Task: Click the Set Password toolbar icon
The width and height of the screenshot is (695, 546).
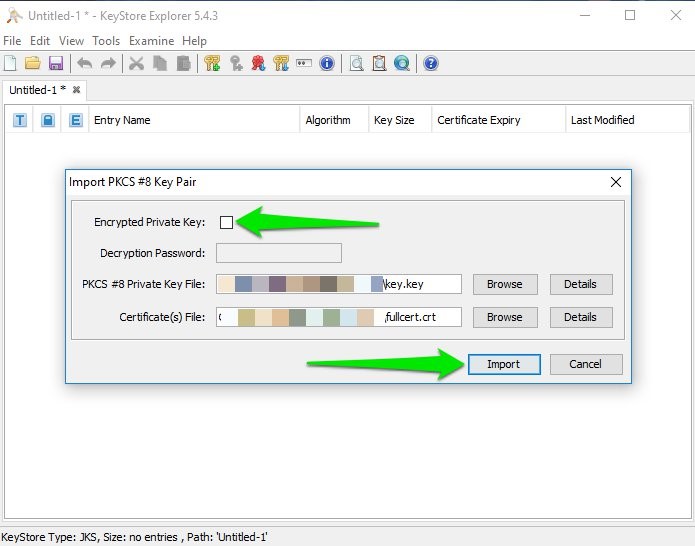Action: tap(303, 63)
